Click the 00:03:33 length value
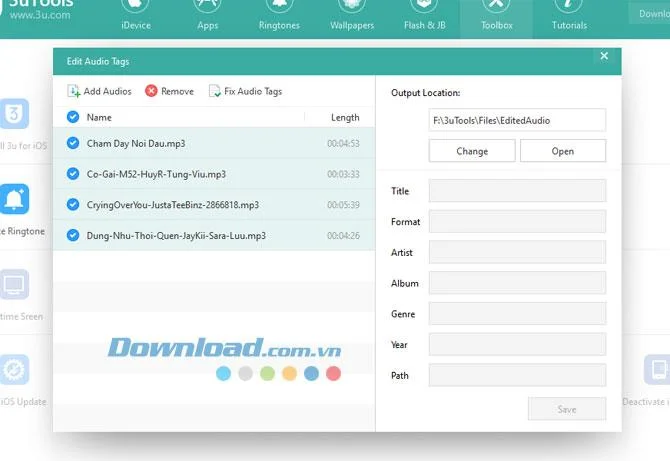The width and height of the screenshot is (670, 461). coord(344,174)
